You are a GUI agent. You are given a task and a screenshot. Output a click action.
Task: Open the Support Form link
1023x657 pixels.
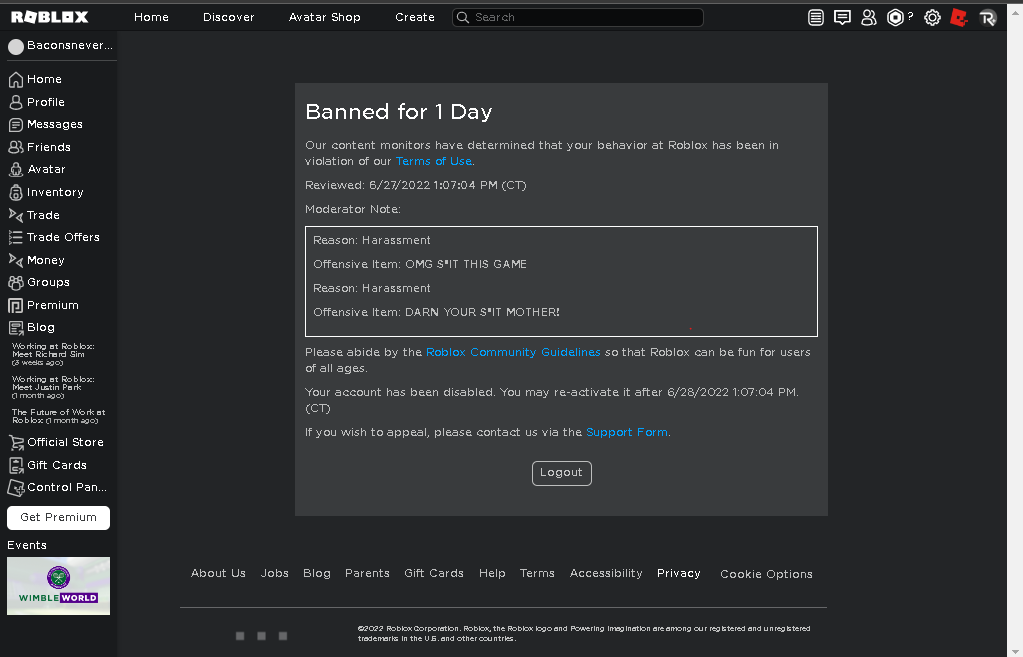[x=626, y=433]
